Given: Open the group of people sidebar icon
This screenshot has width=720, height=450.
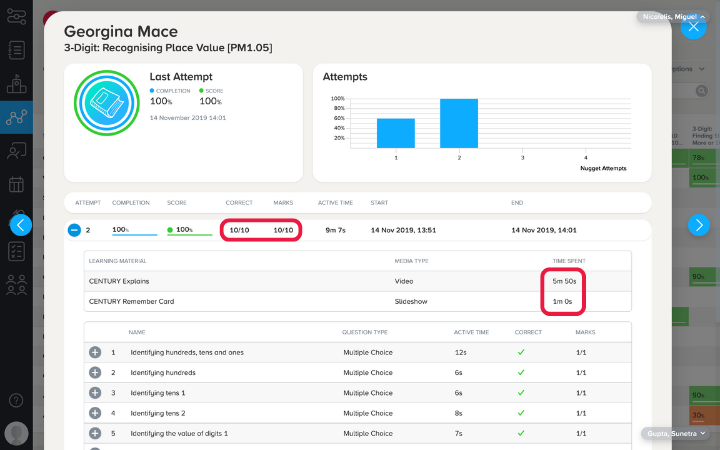Looking at the screenshot, I should pos(17,285).
